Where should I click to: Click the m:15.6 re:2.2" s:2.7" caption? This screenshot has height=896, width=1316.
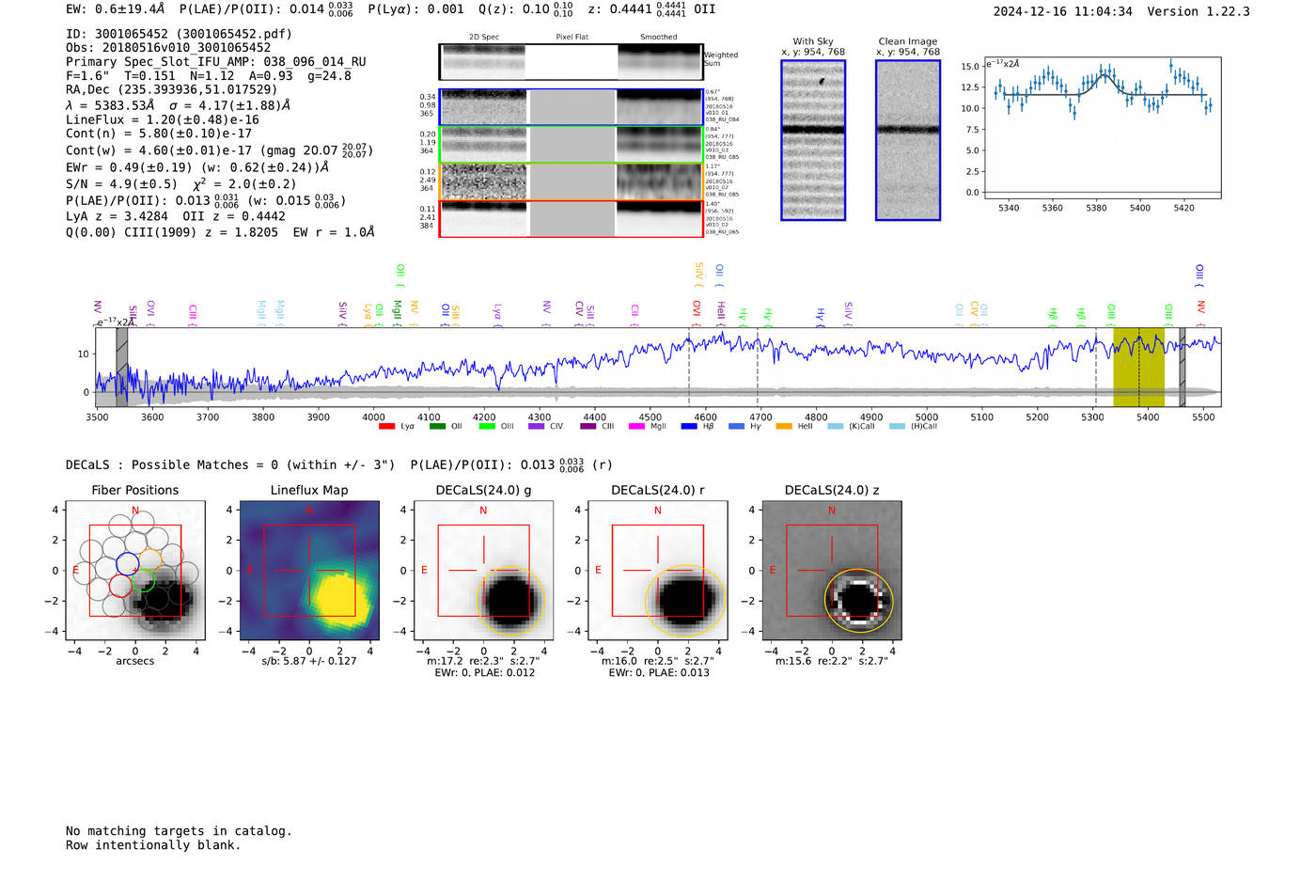[x=832, y=661]
